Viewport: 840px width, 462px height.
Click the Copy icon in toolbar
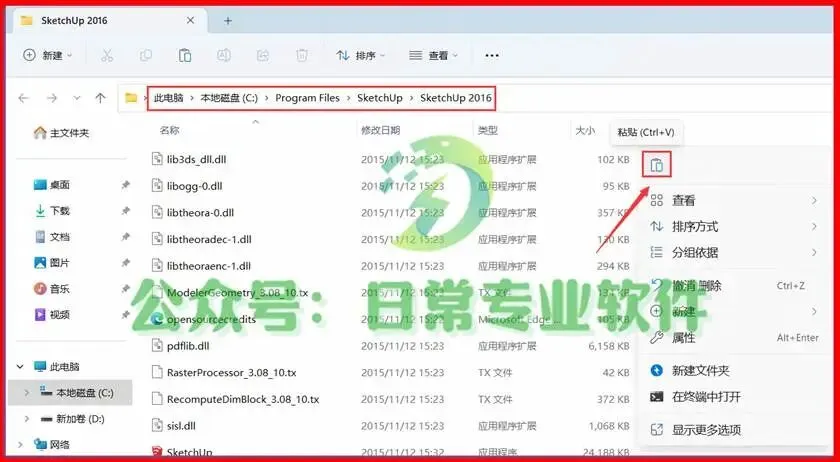tap(146, 55)
